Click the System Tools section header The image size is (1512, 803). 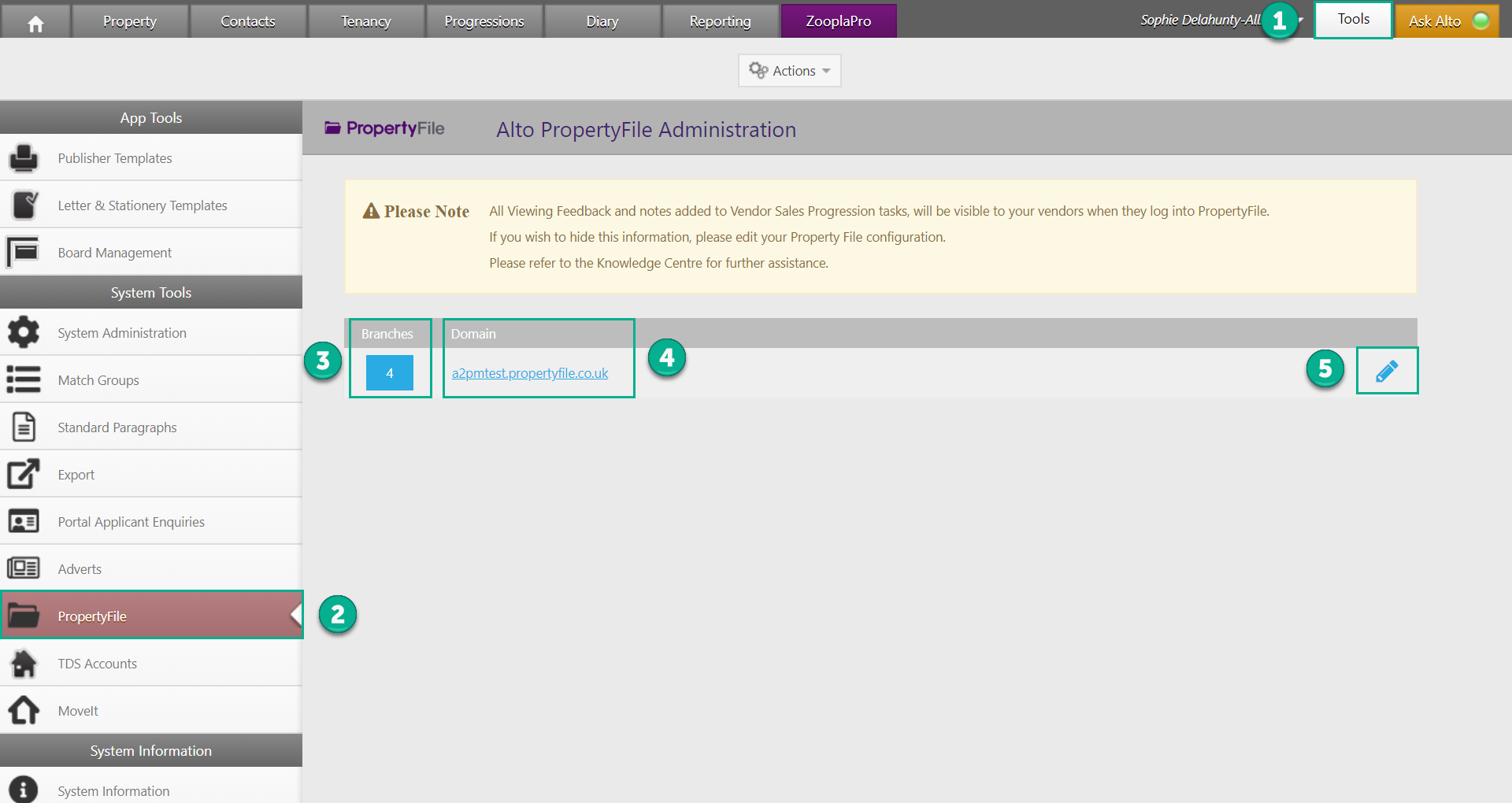click(x=151, y=292)
